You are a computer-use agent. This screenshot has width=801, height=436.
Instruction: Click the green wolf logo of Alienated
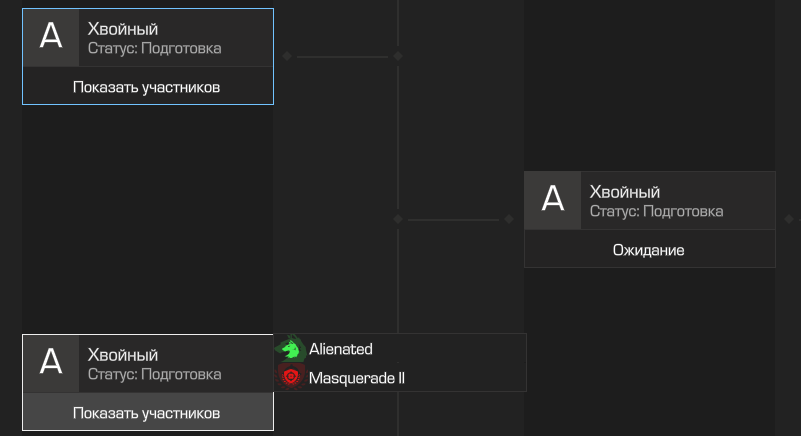click(x=291, y=349)
